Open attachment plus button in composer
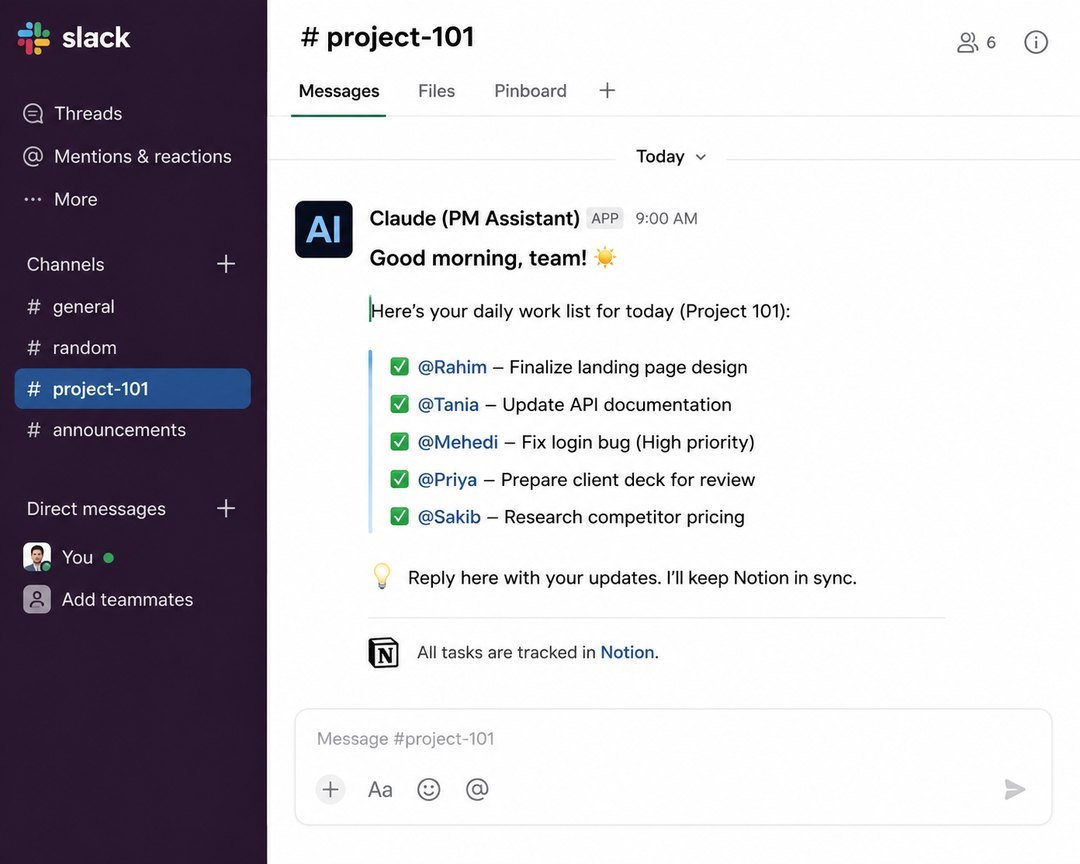 pos(331,790)
